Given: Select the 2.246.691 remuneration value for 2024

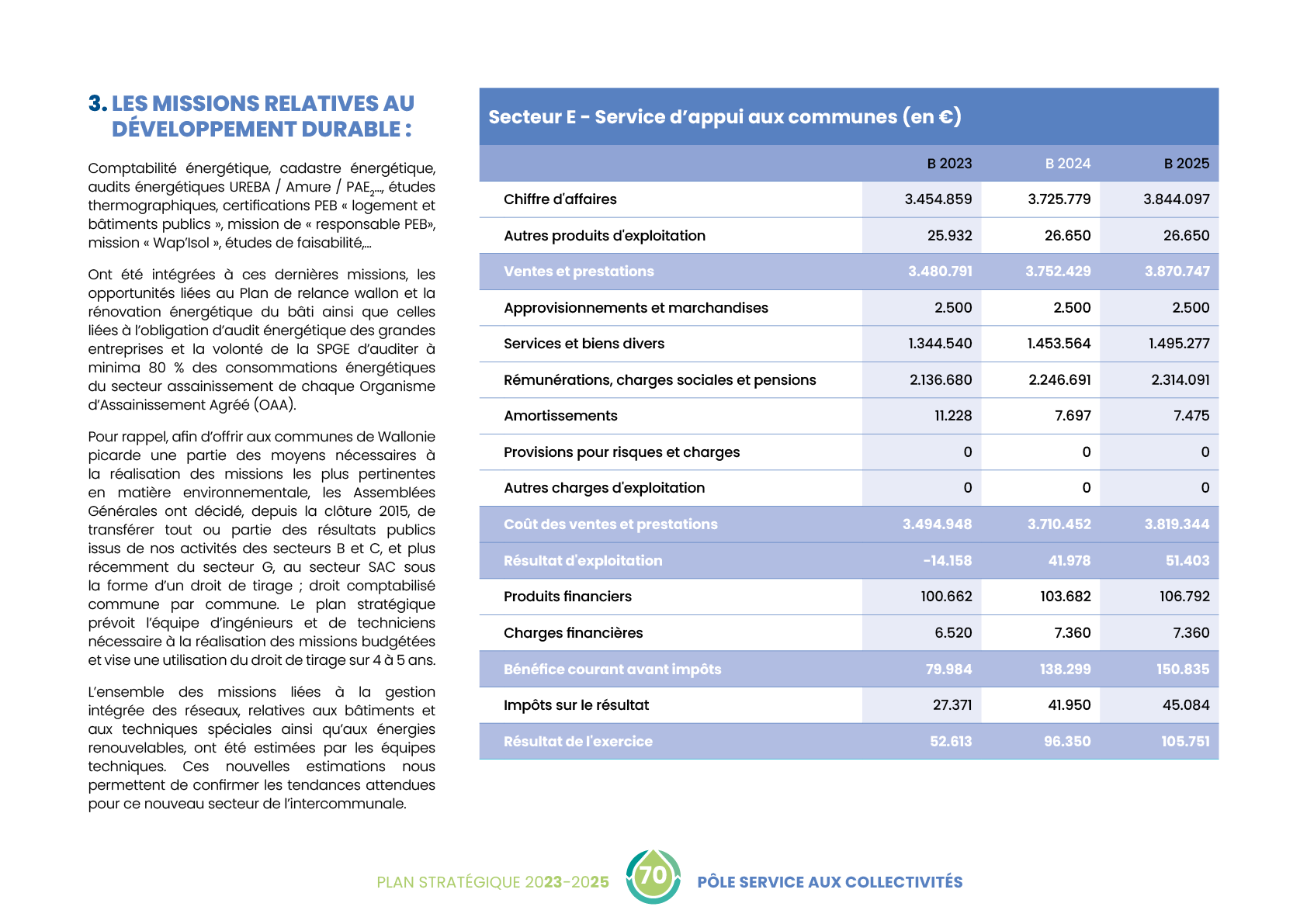Looking at the screenshot, I should point(1059,380).
